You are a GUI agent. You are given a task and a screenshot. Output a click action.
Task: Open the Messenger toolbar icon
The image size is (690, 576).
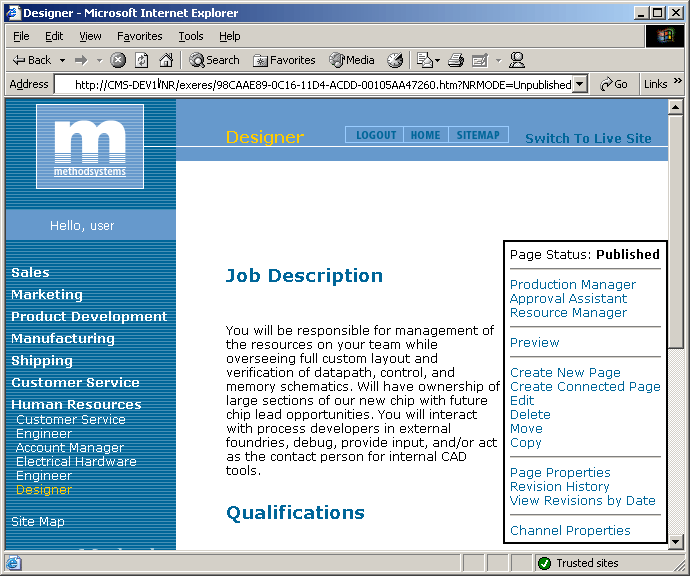pos(517,60)
